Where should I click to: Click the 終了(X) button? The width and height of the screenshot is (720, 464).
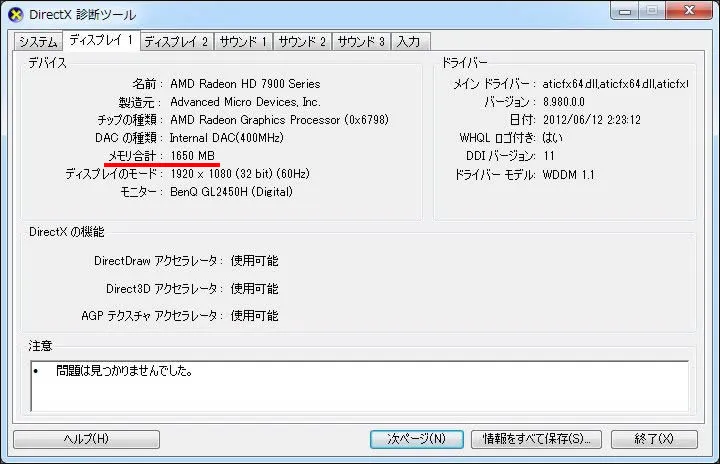click(654, 439)
